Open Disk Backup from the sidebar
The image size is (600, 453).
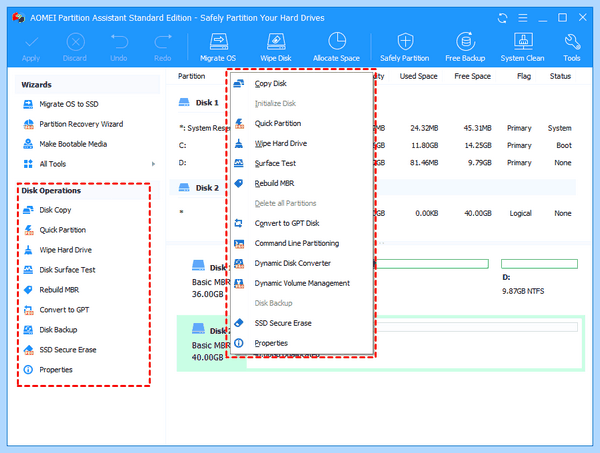tap(58, 329)
